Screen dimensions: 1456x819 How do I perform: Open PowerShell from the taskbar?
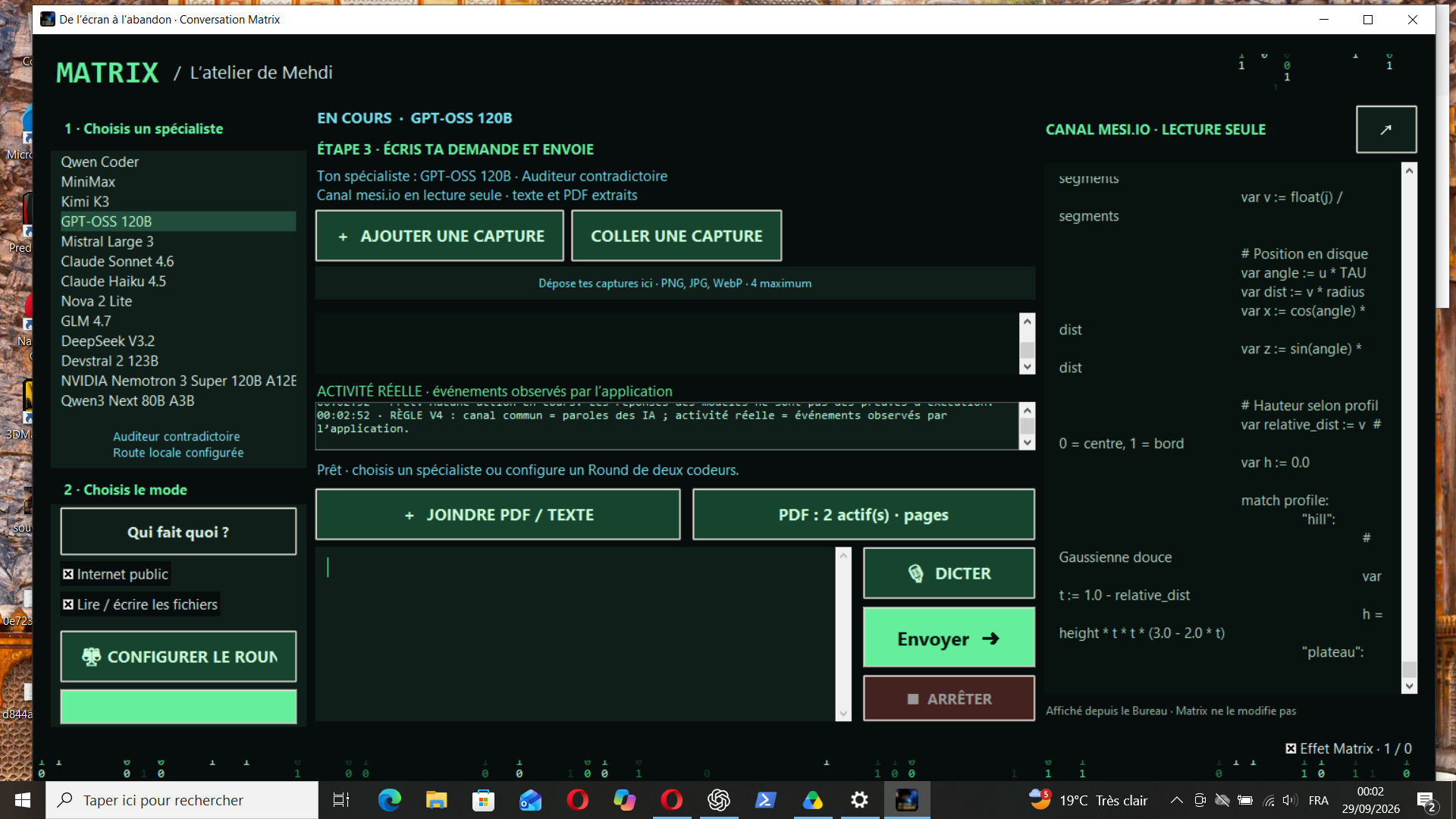(765, 800)
